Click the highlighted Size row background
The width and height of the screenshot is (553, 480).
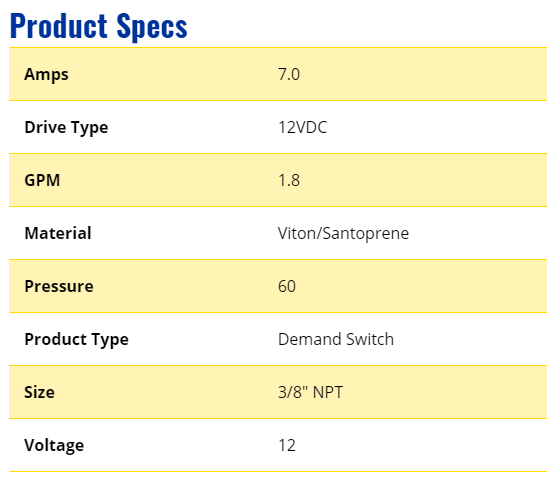tap(278, 392)
